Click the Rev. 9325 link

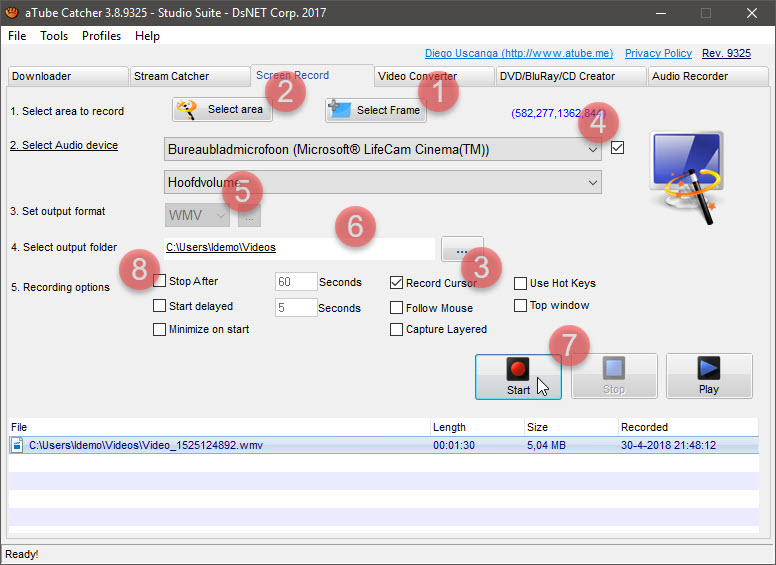[x=726, y=53]
